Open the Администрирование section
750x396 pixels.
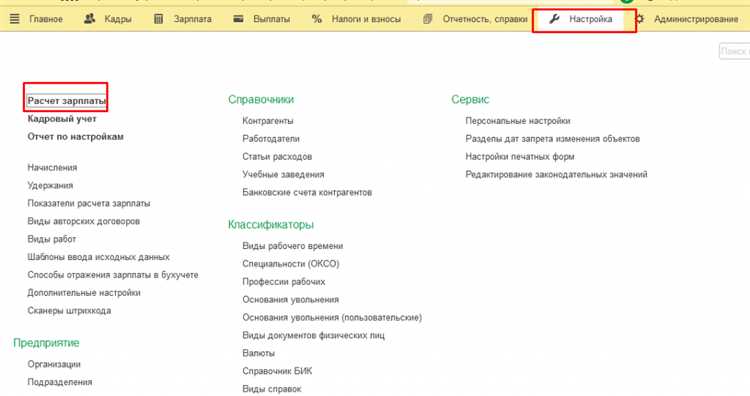tap(696, 19)
